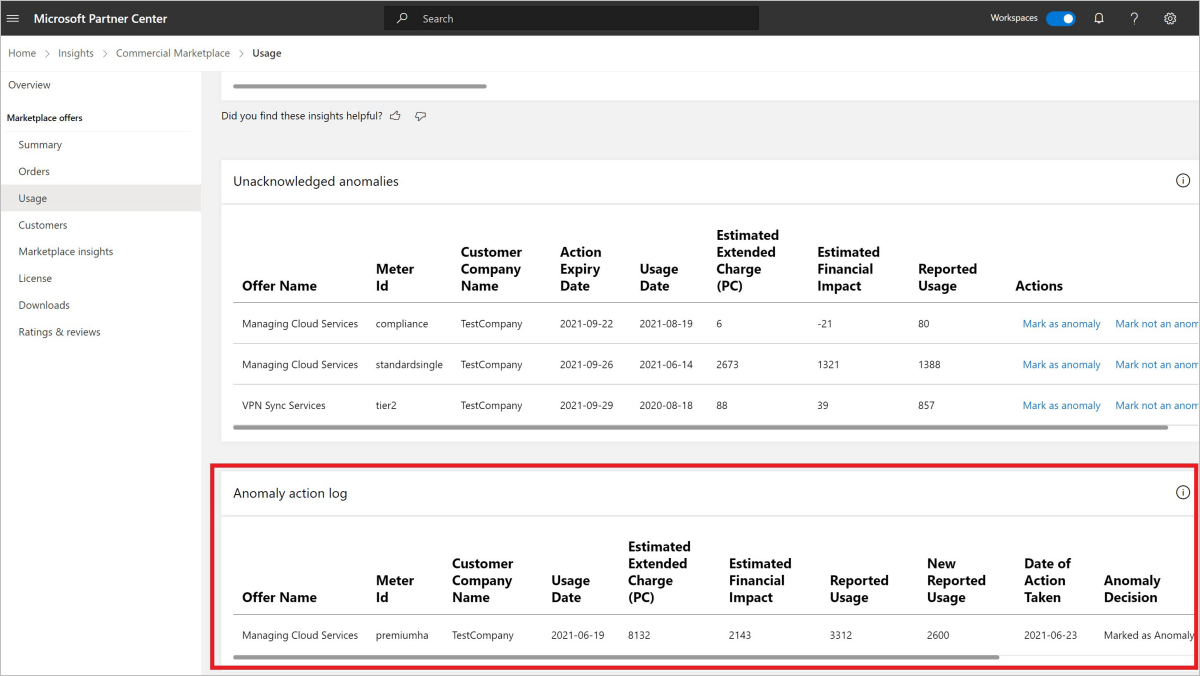This screenshot has width=1200, height=676.
Task: Open Marketplace insights in sidebar
Action: pos(66,252)
